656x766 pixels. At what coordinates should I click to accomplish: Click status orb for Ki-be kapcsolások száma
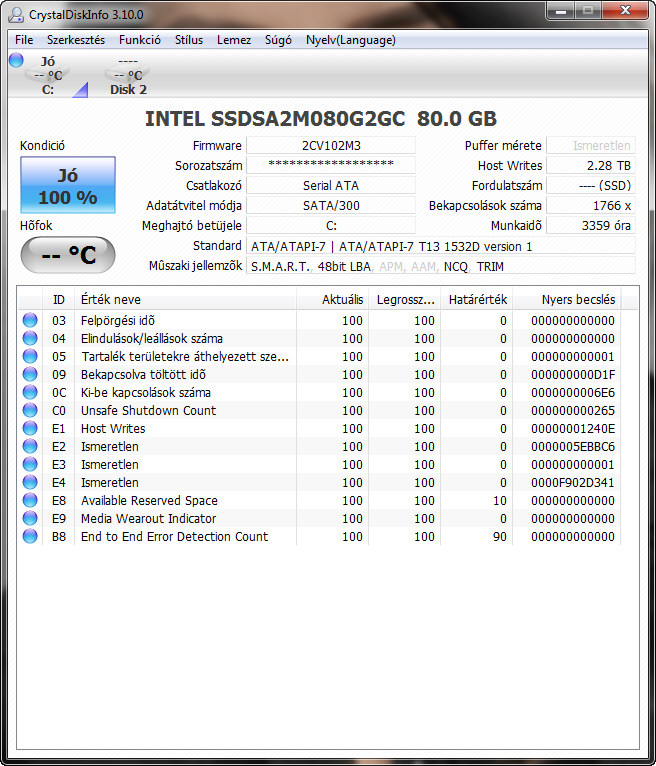[30, 392]
